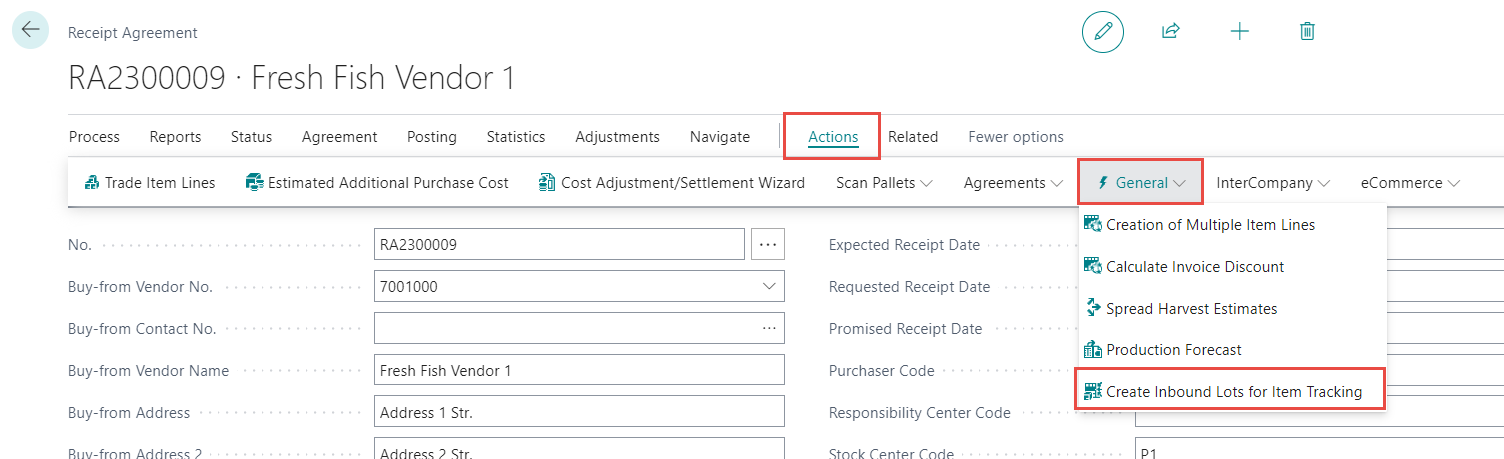Image resolution: width=1504 pixels, height=459 pixels.
Task: Click the back arrow button
Action: (x=30, y=30)
